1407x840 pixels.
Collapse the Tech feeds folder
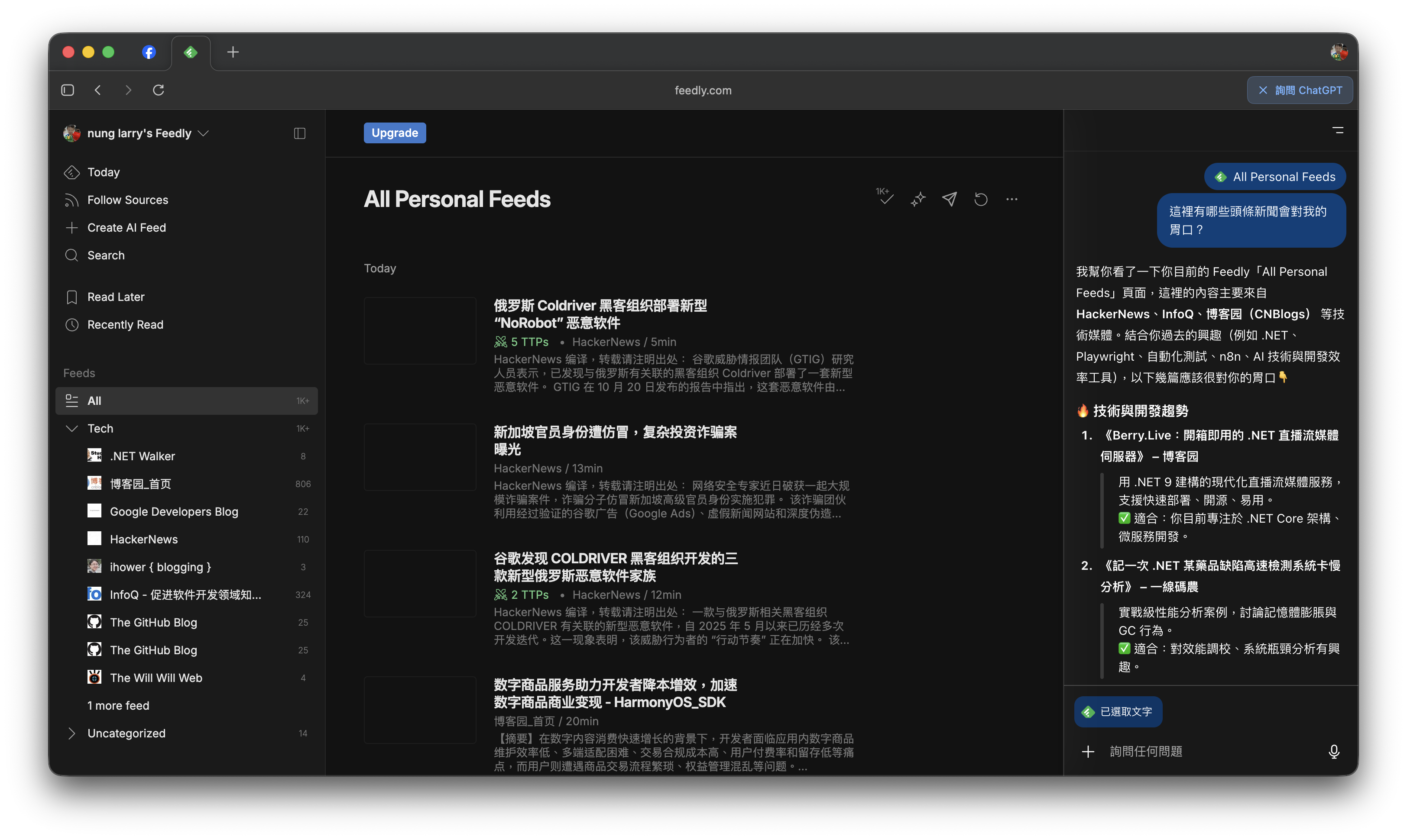coord(72,429)
